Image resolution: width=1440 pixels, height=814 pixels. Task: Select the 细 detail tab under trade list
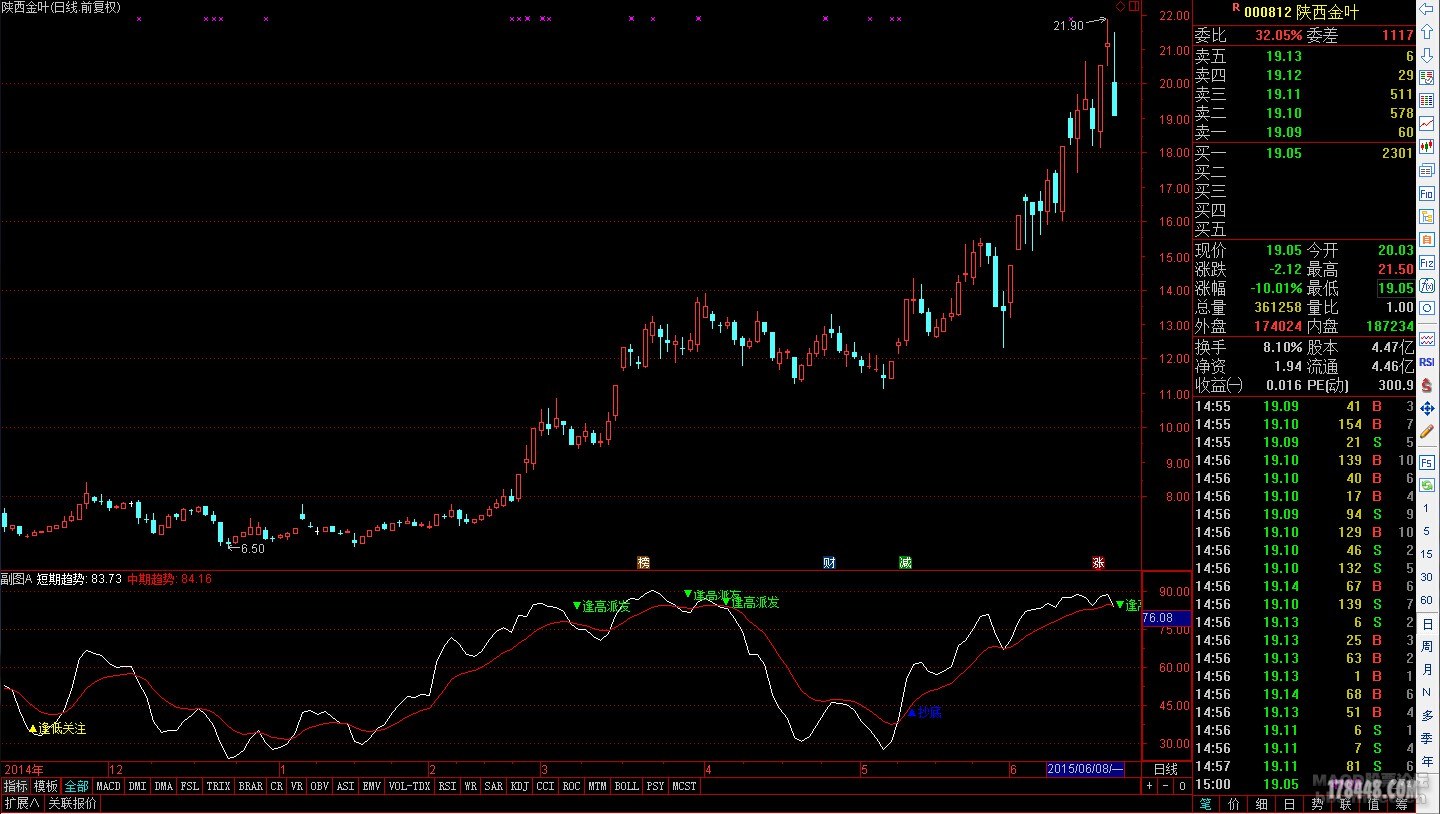(x=1262, y=803)
